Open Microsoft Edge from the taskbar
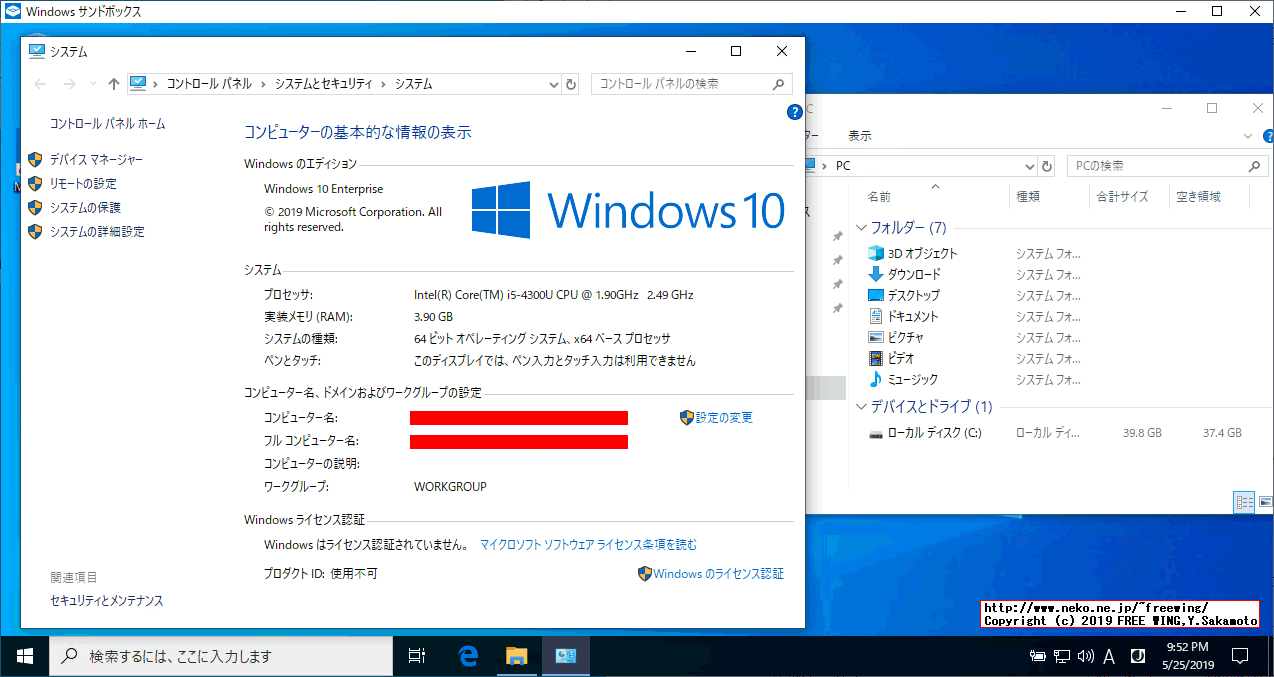 click(467, 656)
